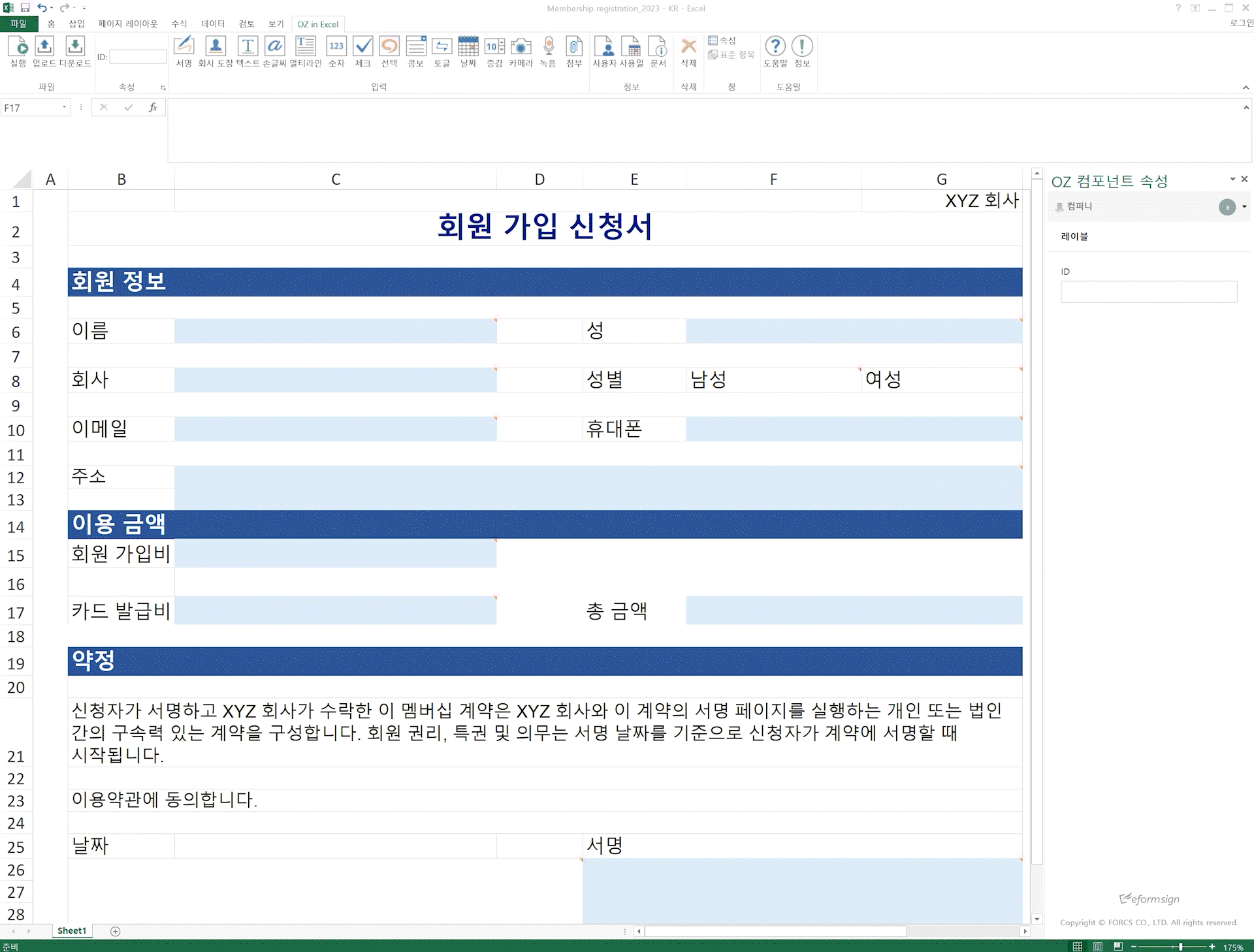Open the 컴퍼니 component type dropdown

(1244, 206)
